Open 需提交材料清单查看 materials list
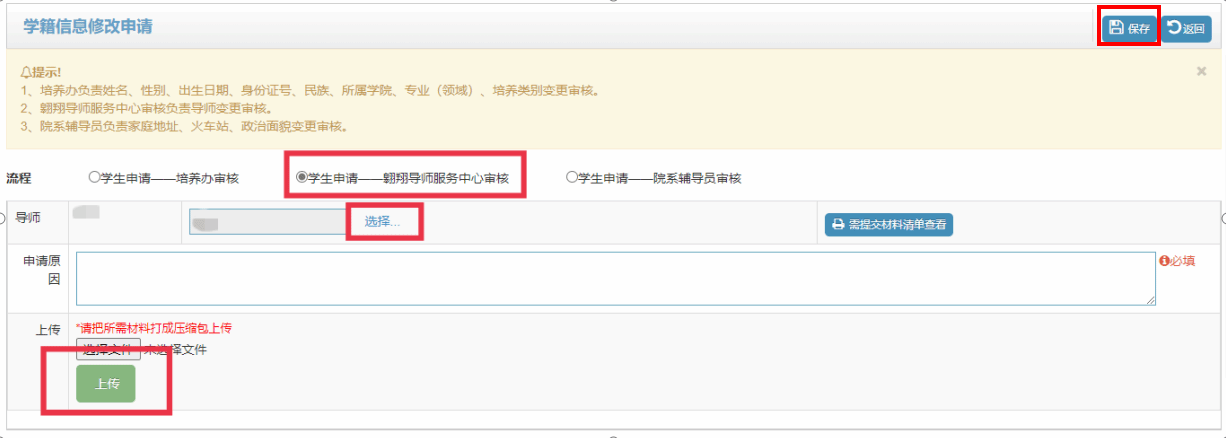This screenshot has width=1226, height=438. (888, 225)
